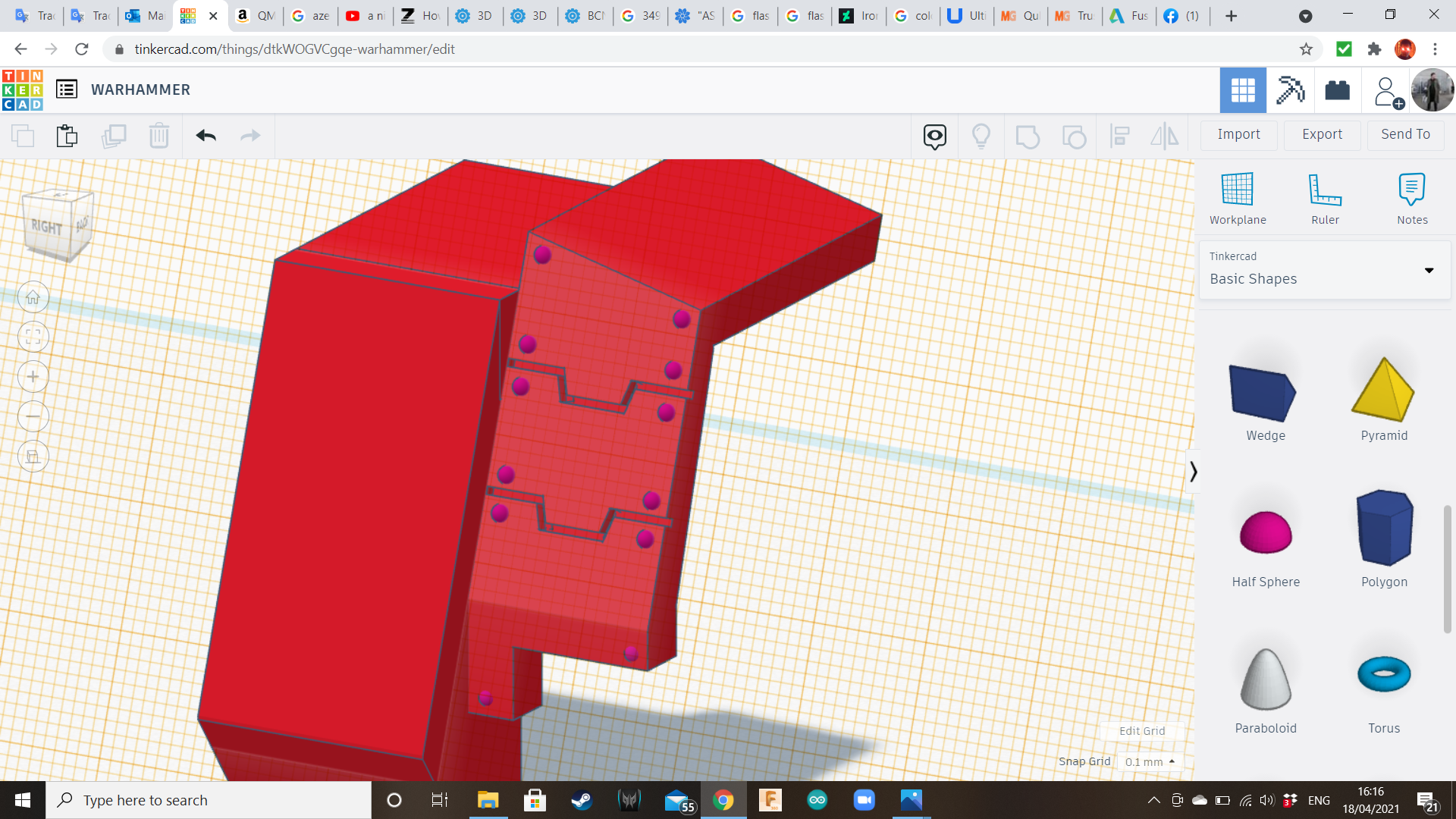The width and height of the screenshot is (1456, 819).
Task: Click zoom in plus button
Action: pyautogui.click(x=33, y=377)
